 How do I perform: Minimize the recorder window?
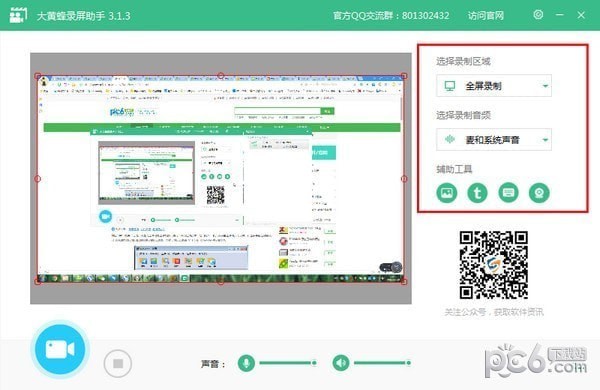point(559,15)
